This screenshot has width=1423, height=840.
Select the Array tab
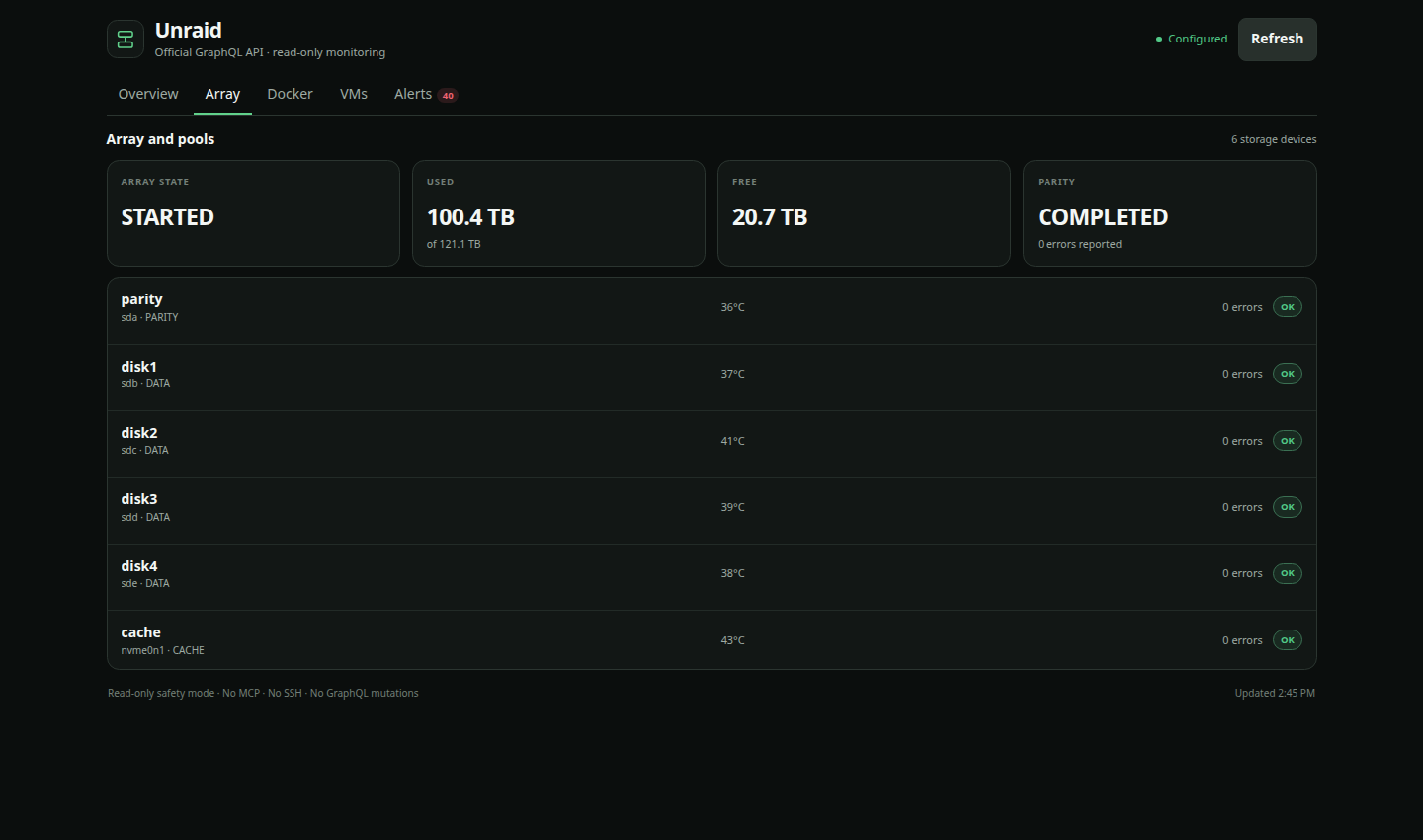222,94
